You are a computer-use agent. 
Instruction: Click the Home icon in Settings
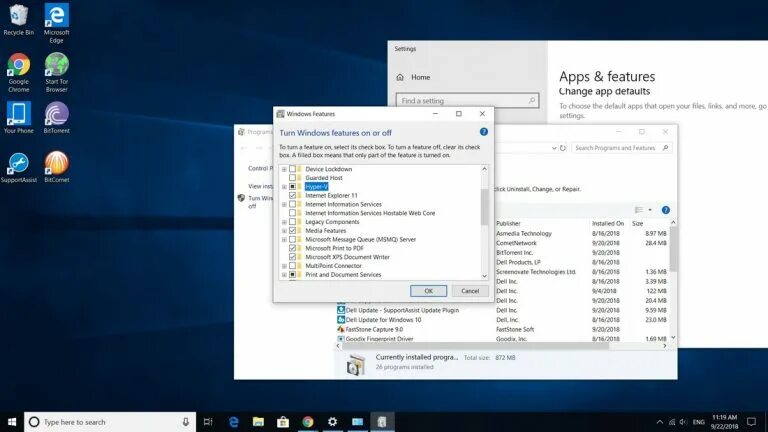(x=400, y=77)
